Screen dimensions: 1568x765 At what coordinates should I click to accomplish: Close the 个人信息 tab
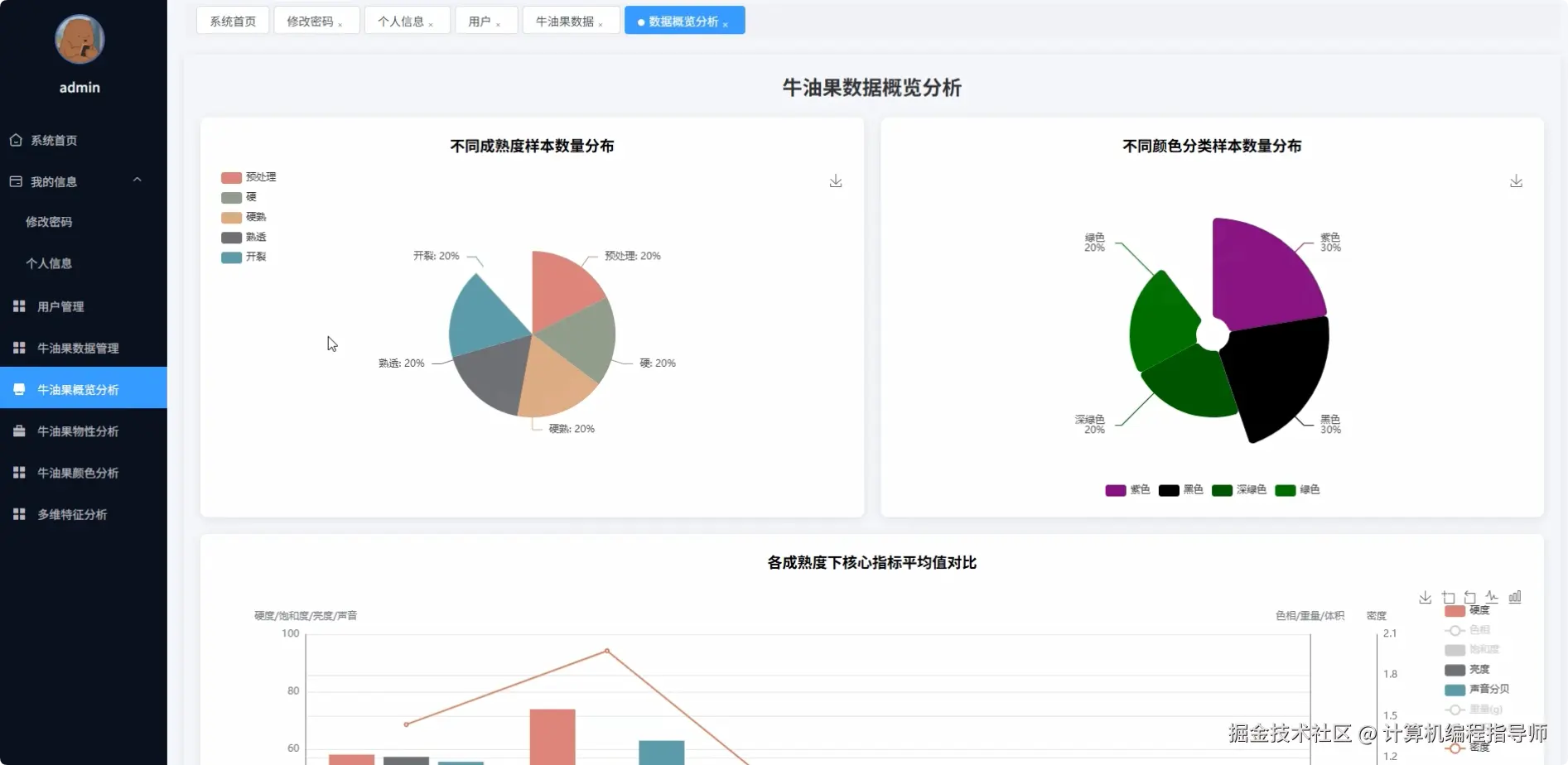[431, 24]
